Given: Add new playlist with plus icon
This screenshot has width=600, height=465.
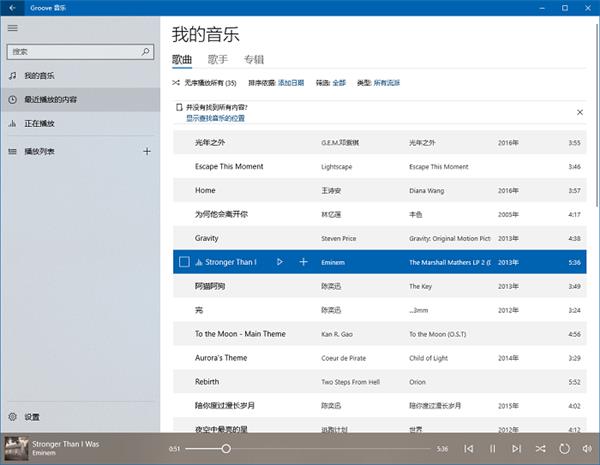Looking at the screenshot, I should pos(147,152).
